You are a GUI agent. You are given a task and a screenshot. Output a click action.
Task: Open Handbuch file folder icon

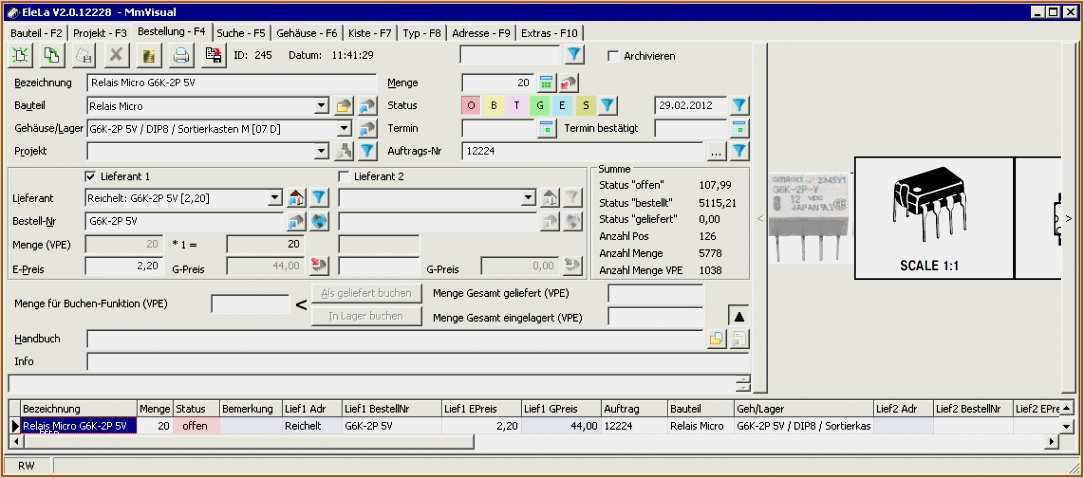click(x=717, y=339)
